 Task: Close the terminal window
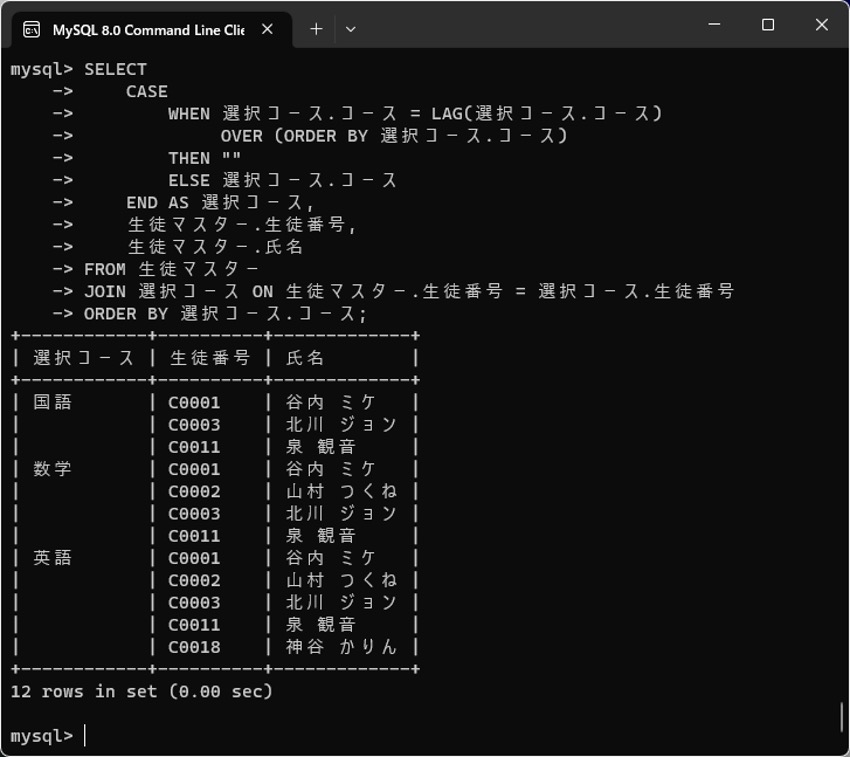822,24
